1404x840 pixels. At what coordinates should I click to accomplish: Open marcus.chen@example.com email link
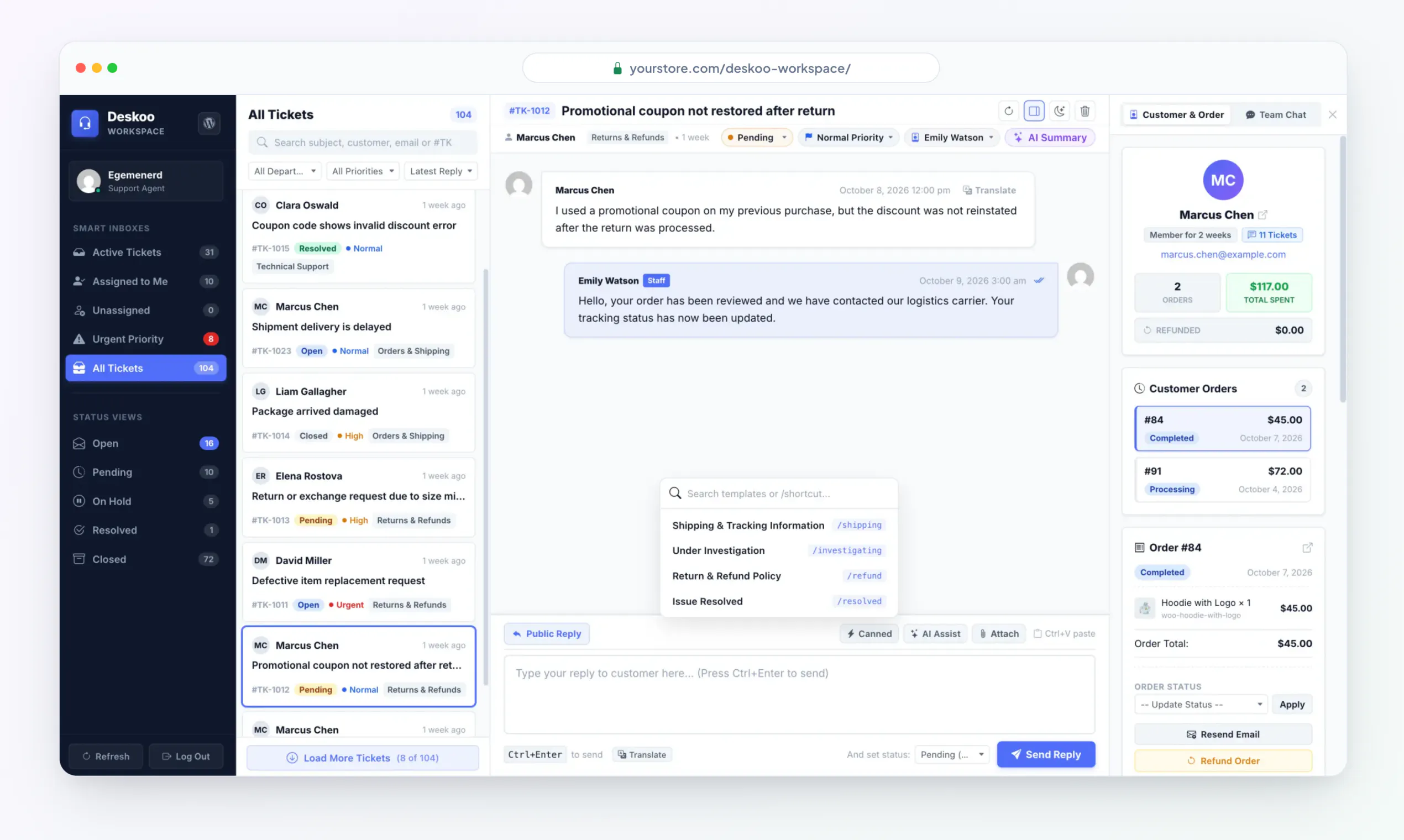coord(1223,255)
